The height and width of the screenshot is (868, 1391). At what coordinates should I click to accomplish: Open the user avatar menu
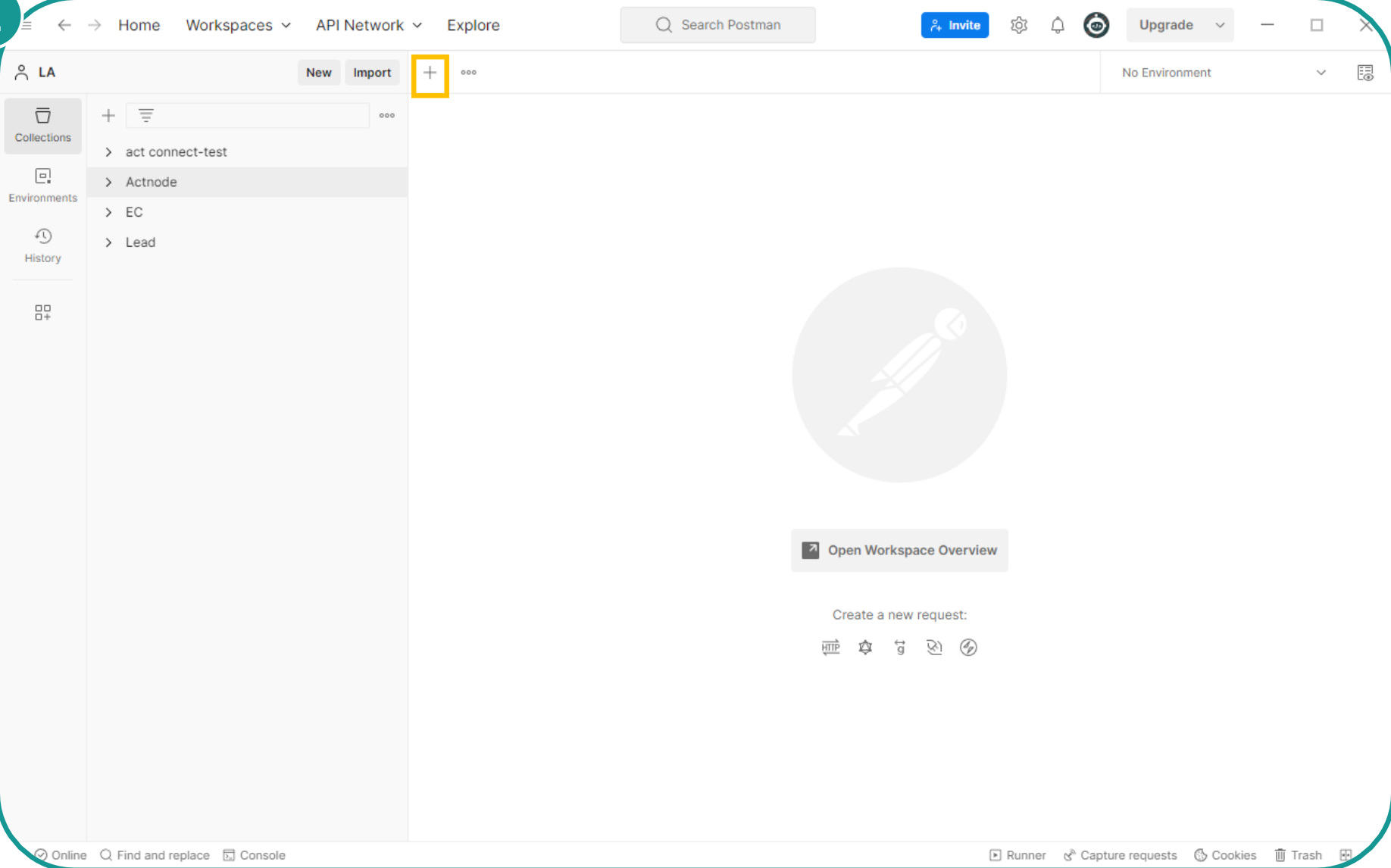(x=1096, y=25)
